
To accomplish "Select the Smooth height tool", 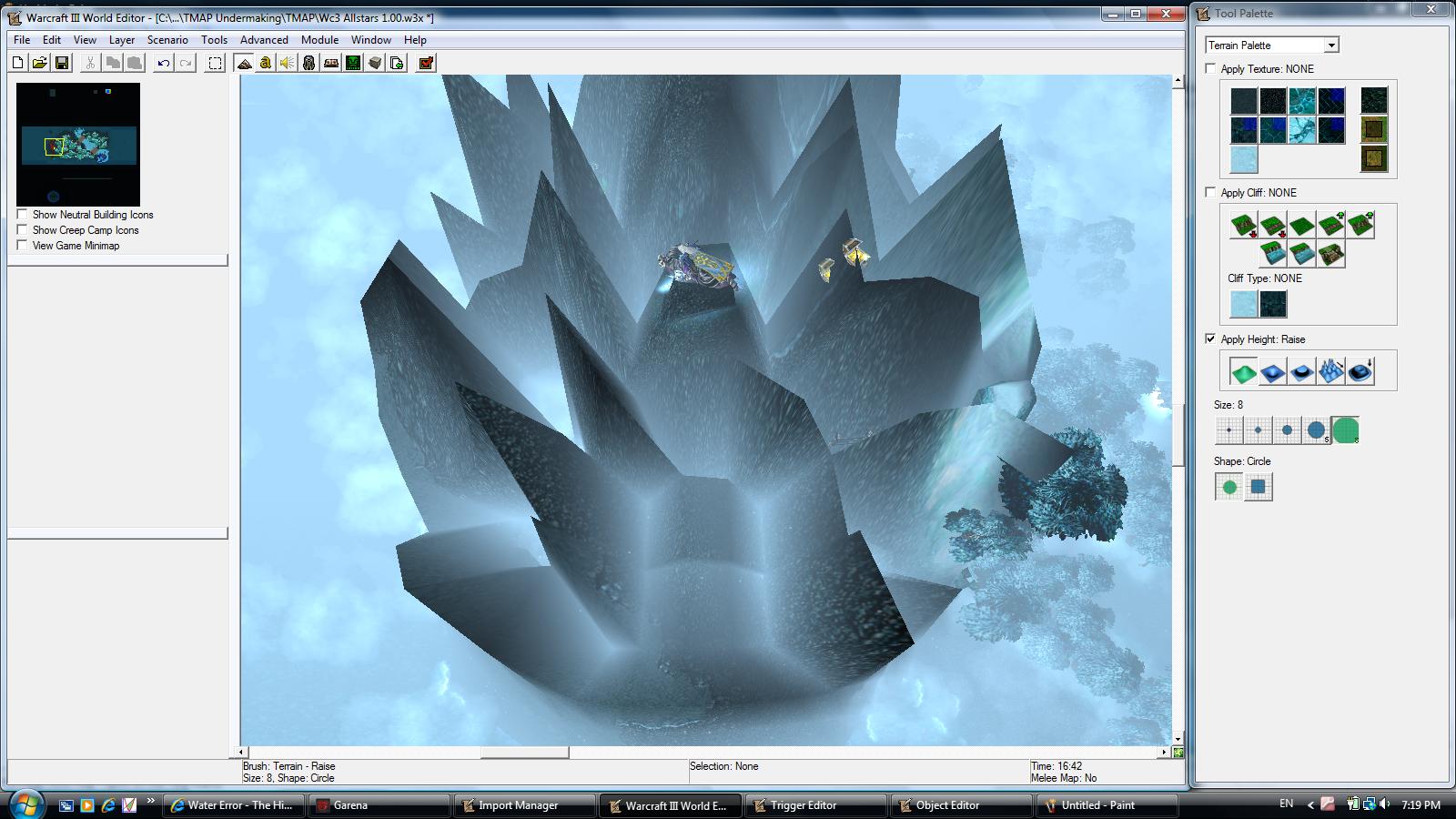I will (x=1360, y=371).
